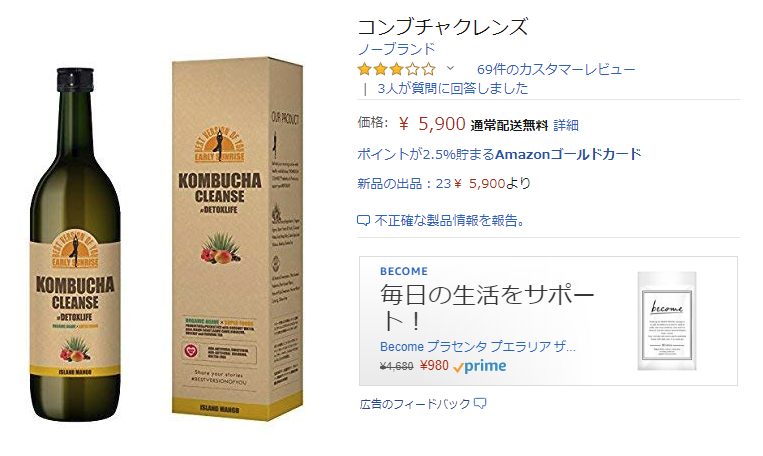Click the speech bubble report icon
Image resolution: width=763 pixels, height=456 pixels.
[363, 221]
